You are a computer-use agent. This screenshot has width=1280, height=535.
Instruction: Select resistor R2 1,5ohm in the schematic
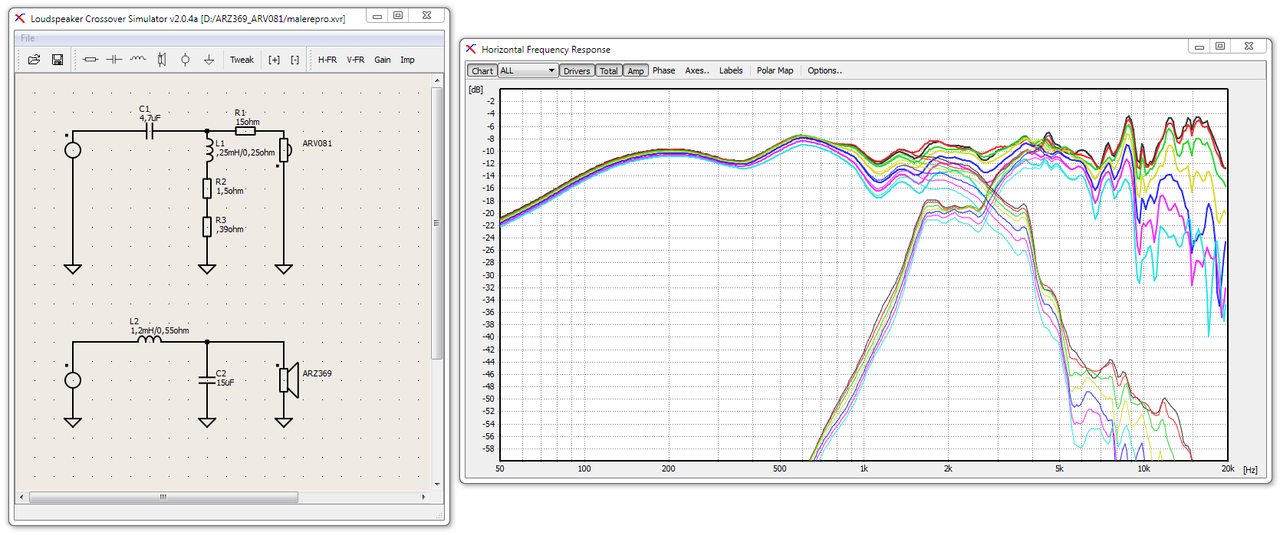207,187
